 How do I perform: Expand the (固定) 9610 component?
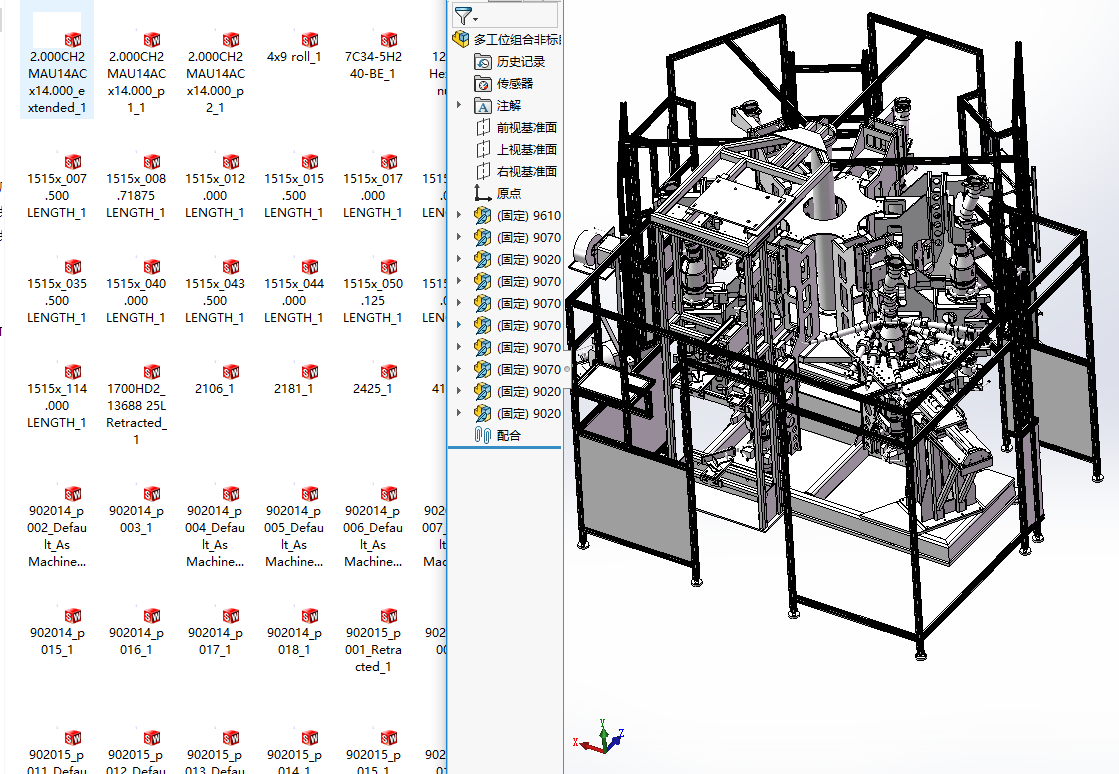pos(459,216)
